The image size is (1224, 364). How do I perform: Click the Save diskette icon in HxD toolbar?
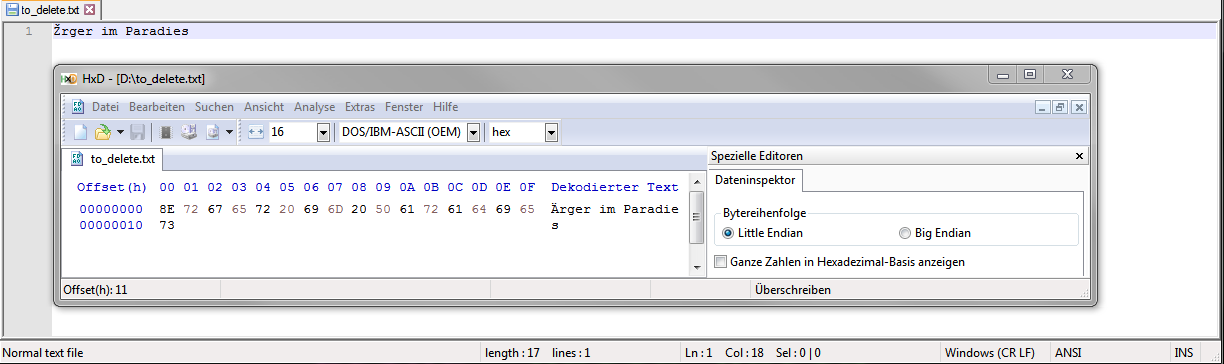pos(138,132)
